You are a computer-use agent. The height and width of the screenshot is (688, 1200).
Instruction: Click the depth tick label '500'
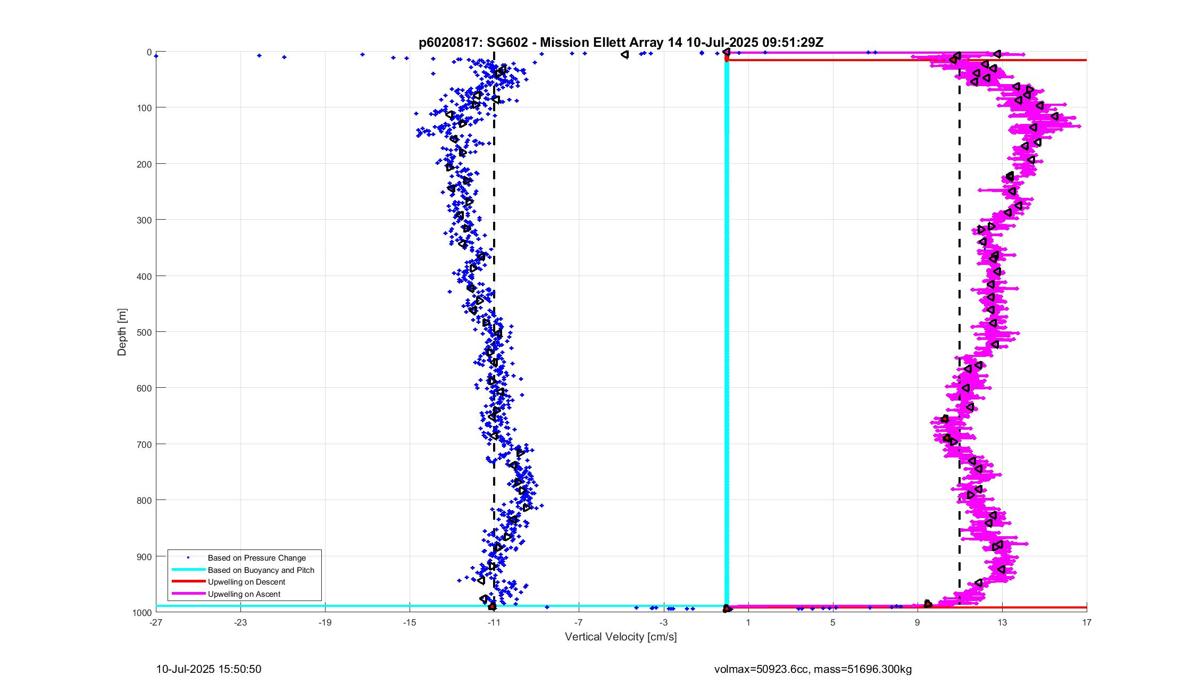[x=143, y=332]
